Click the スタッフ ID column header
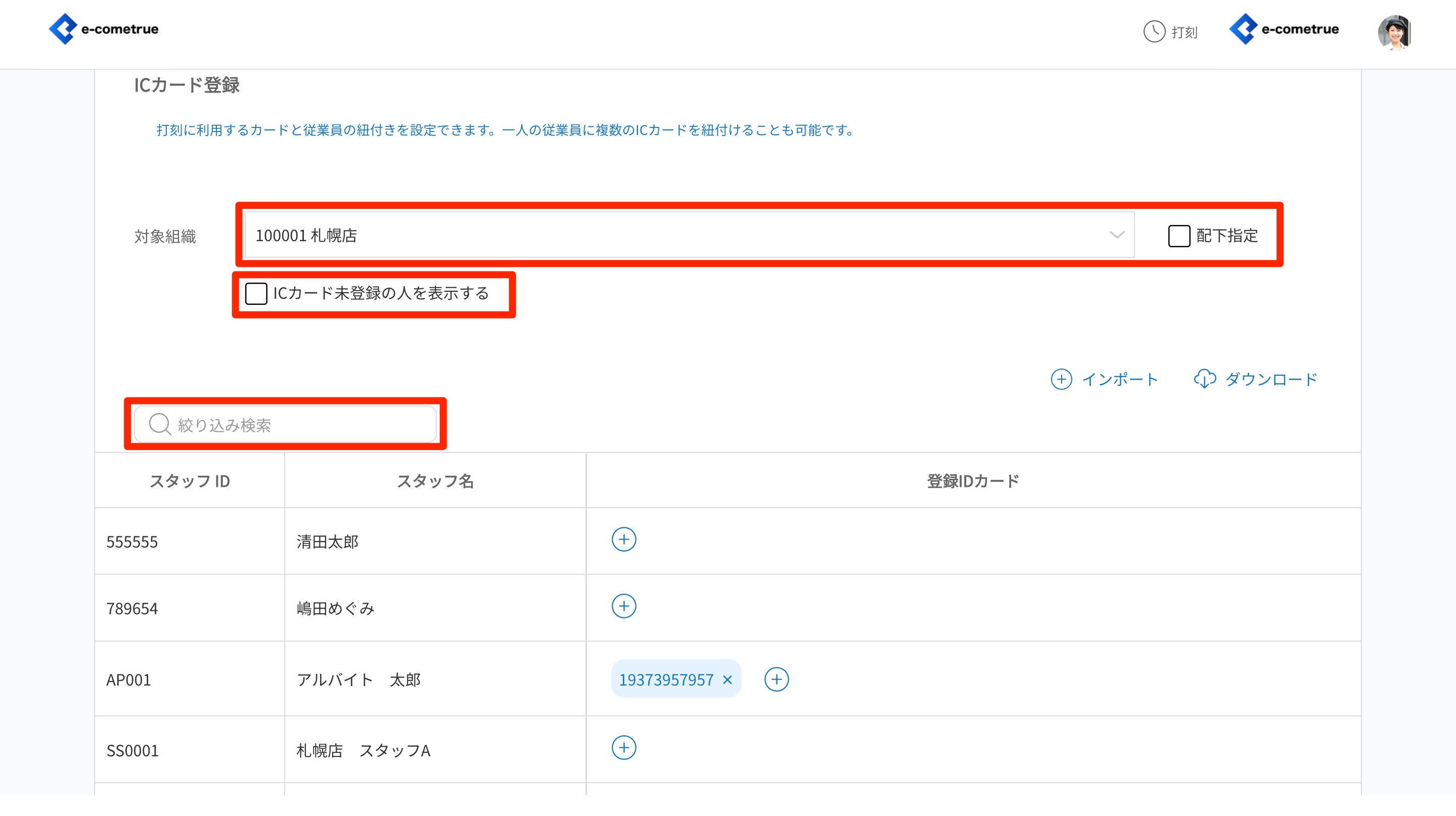This screenshot has height=816, width=1456. (190, 481)
